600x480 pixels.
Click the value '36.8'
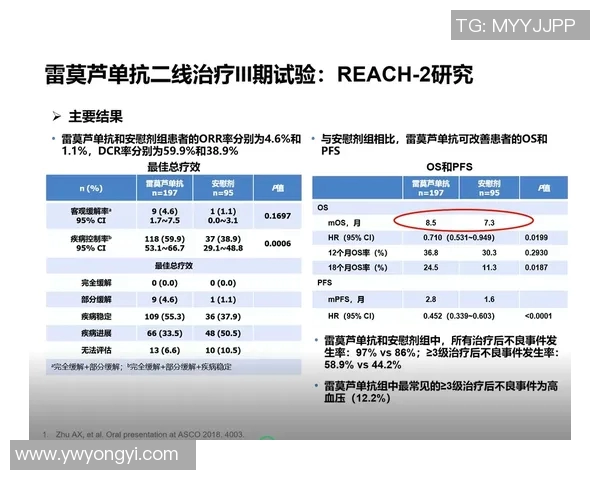click(431, 253)
